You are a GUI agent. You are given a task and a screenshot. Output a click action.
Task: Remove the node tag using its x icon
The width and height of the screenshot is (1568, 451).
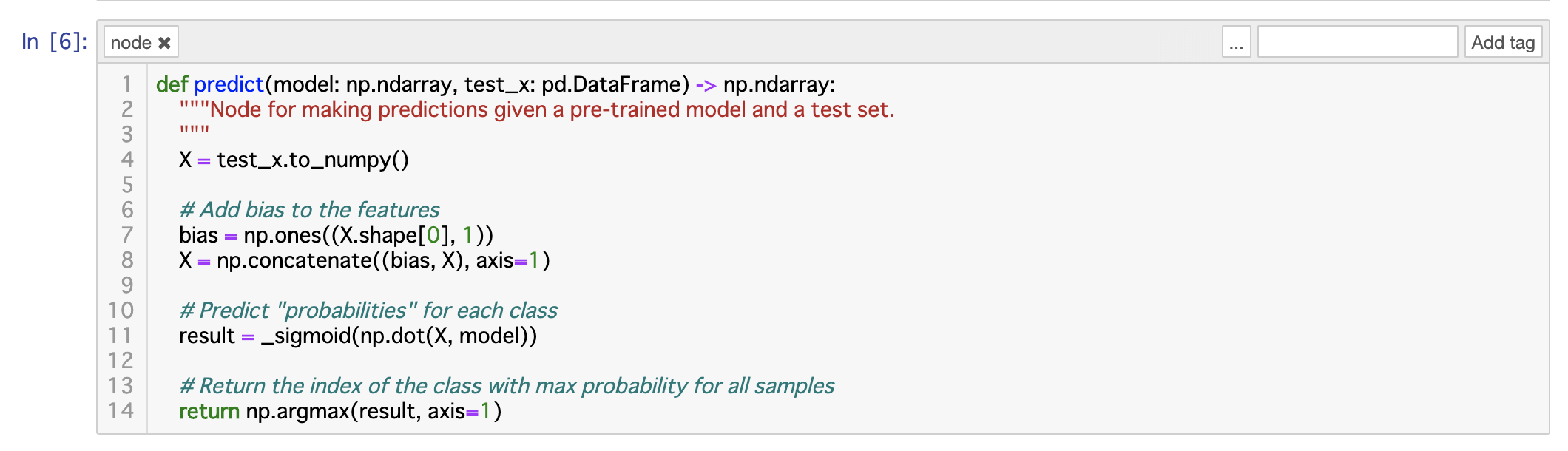pos(164,43)
